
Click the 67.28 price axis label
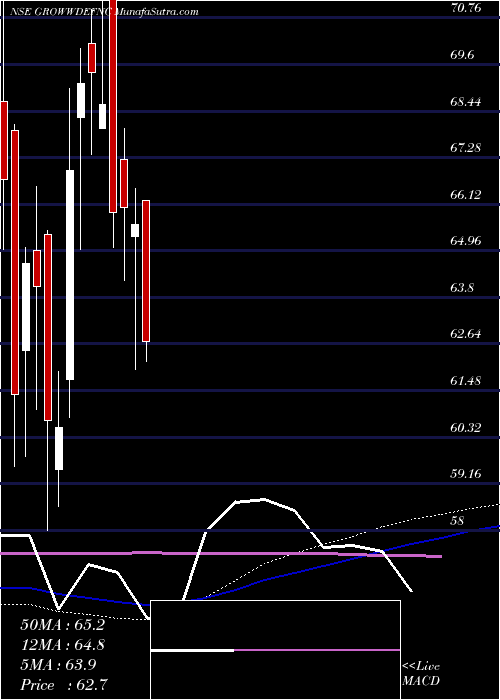coord(466,148)
